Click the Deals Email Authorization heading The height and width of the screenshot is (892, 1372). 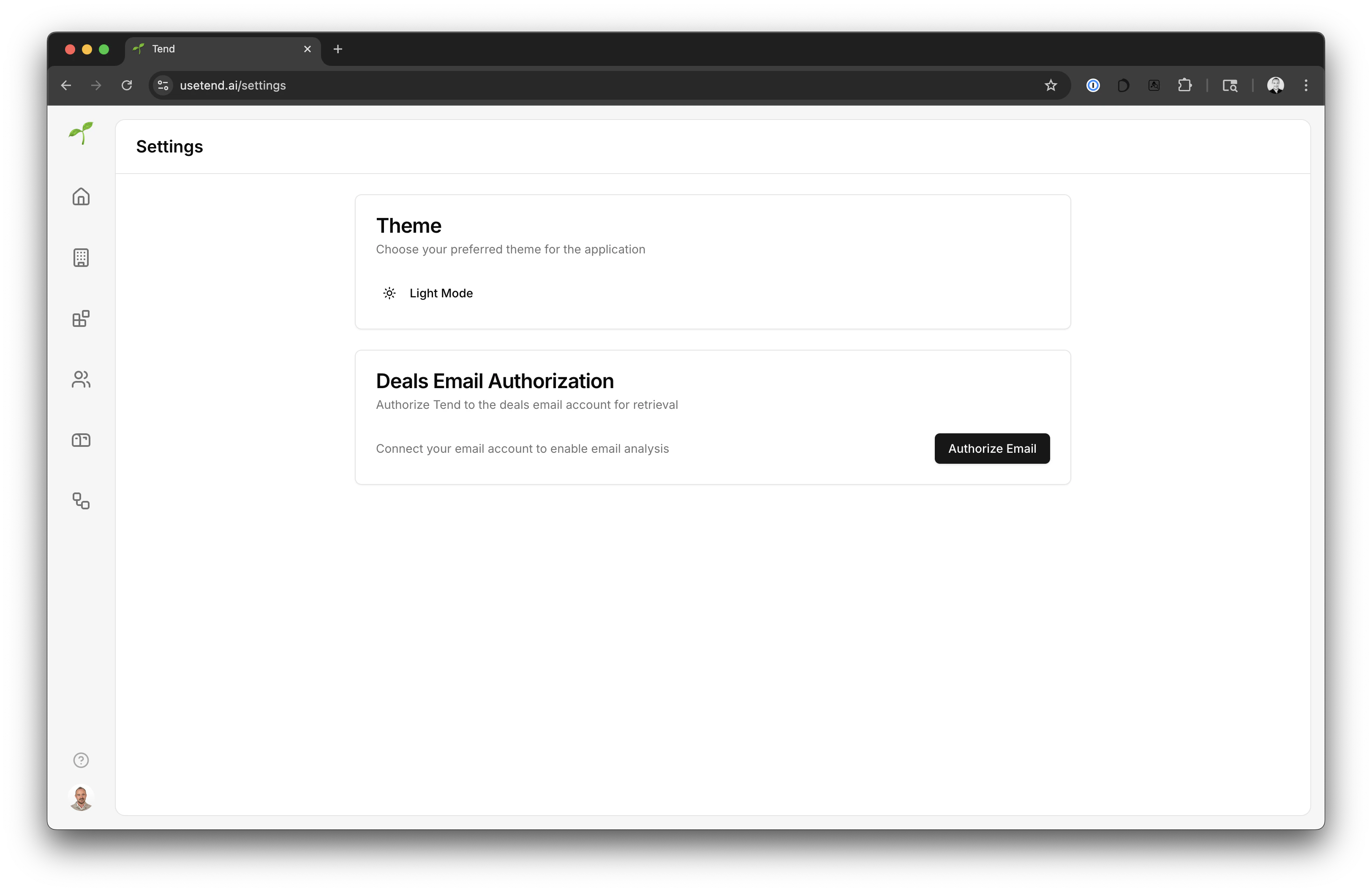(495, 381)
